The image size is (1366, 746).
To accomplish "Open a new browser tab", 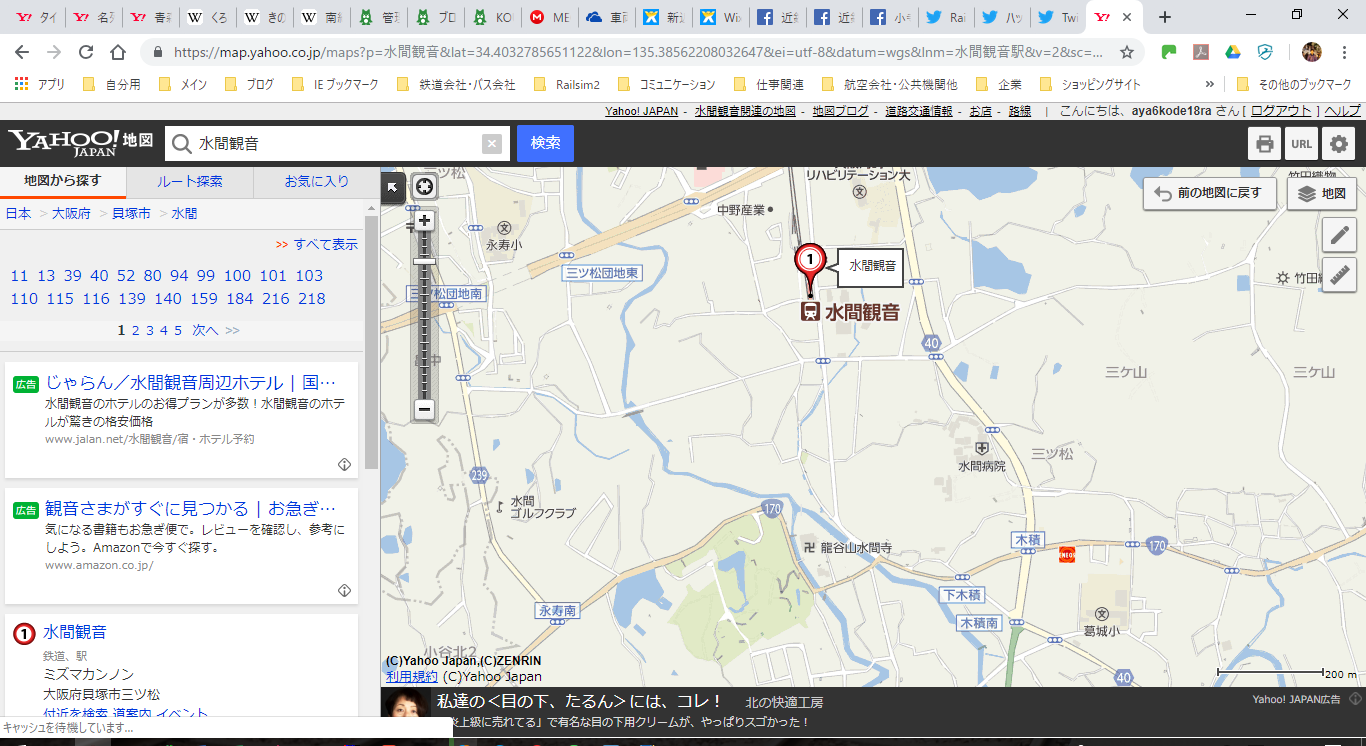I will tap(1165, 17).
